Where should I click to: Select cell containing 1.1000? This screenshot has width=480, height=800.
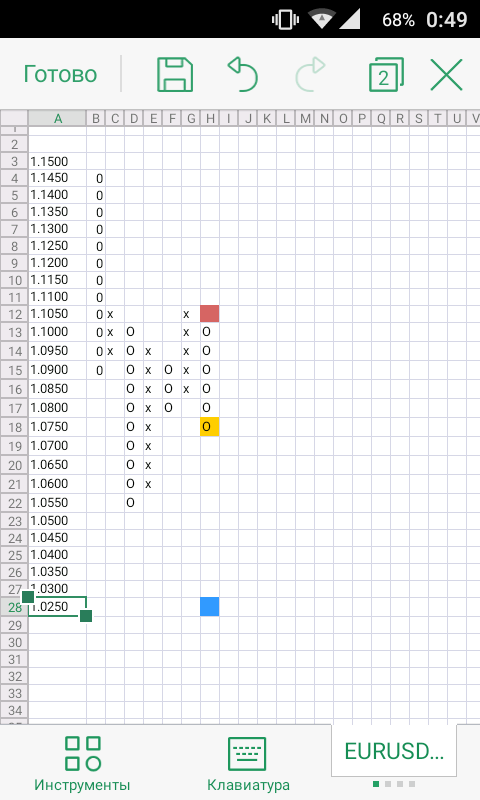pyautogui.click(x=57, y=332)
